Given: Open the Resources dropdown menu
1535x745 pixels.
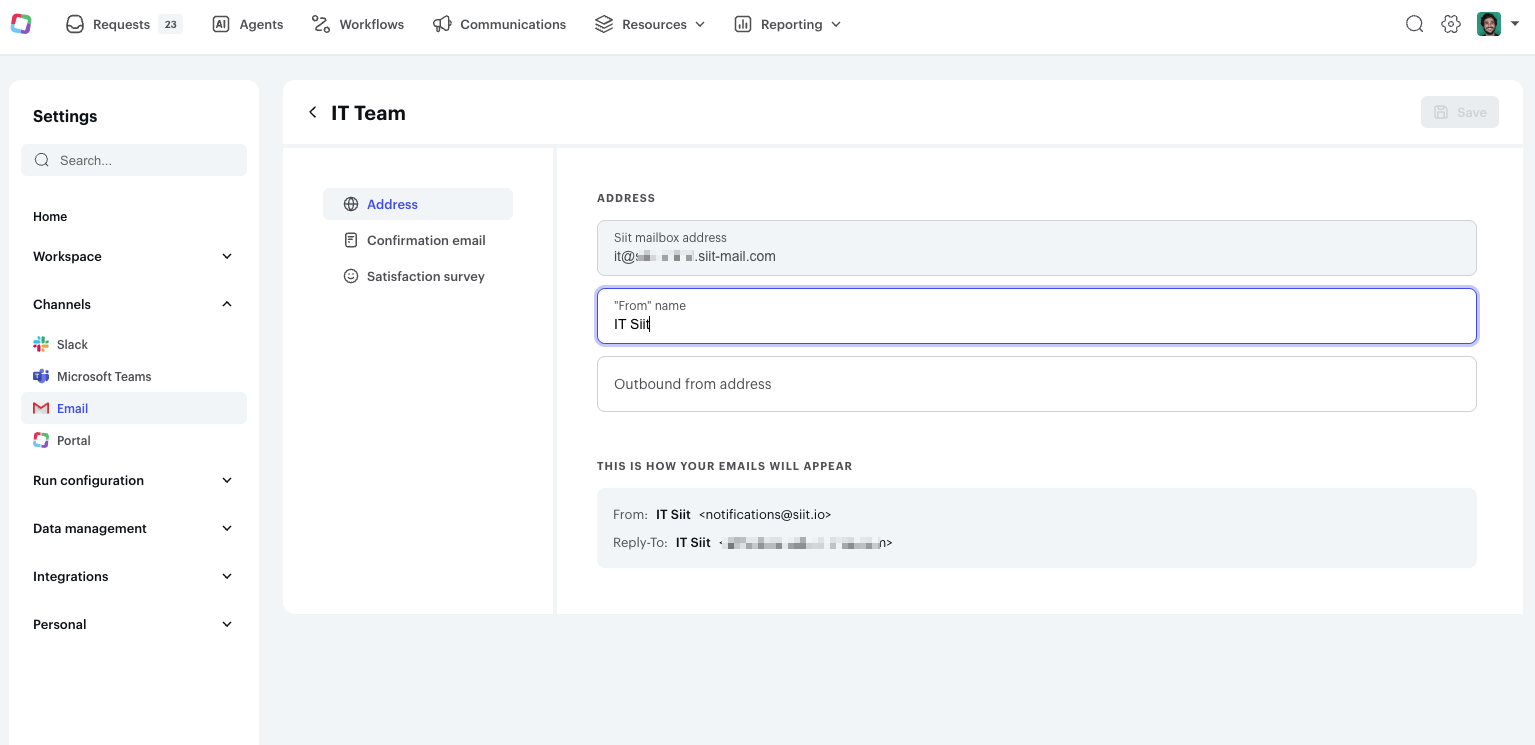Looking at the screenshot, I should 649,24.
